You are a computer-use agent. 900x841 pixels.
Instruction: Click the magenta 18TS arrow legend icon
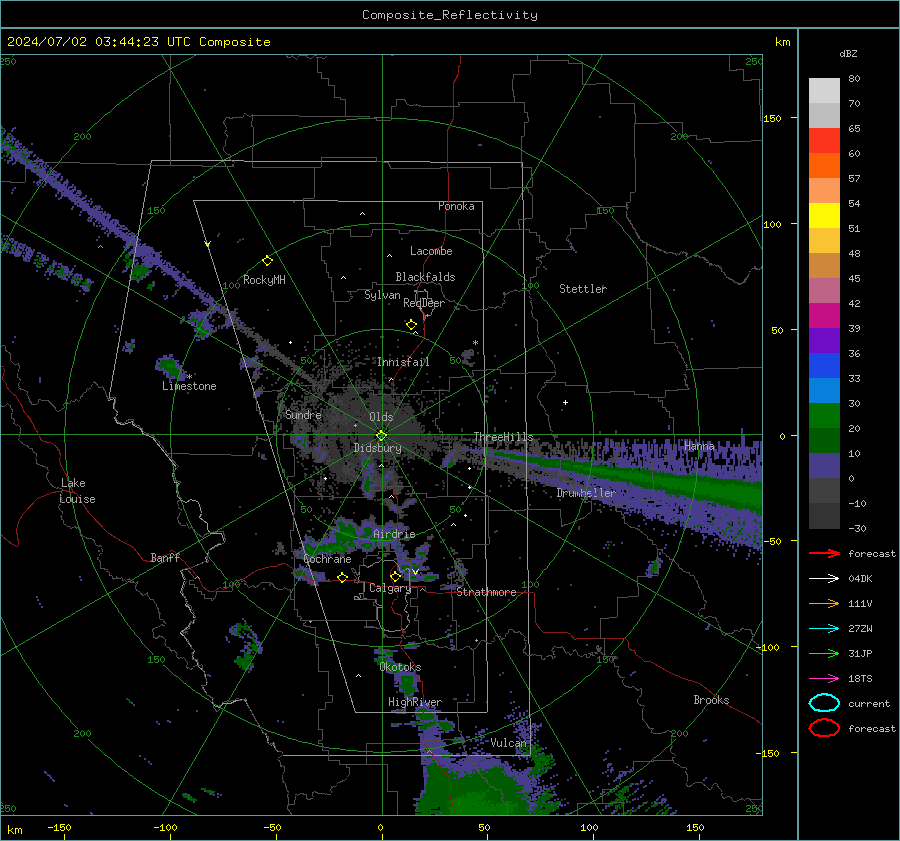point(824,679)
